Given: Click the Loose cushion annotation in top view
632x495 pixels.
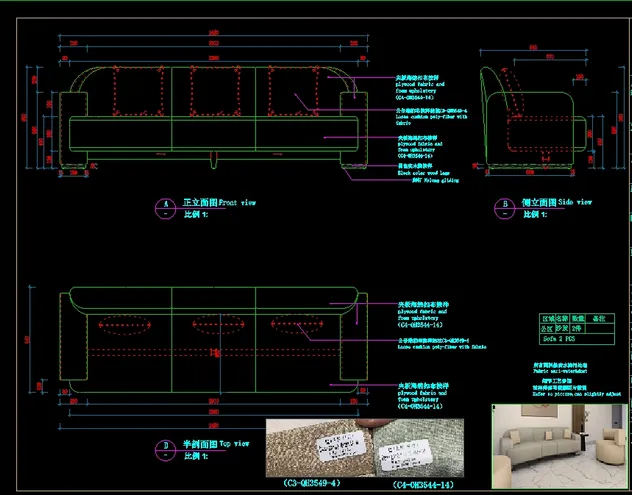Looking at the screenshot, I should pos(442,344).
